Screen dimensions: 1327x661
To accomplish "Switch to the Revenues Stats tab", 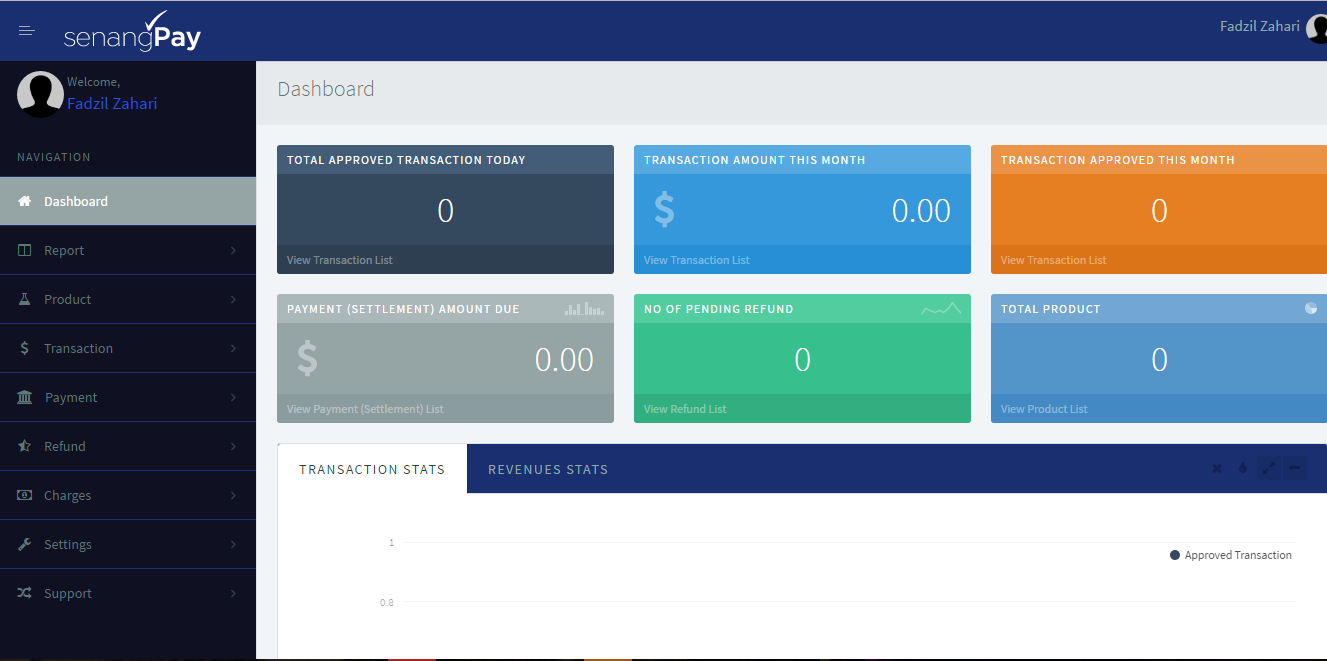I will coord(548,469).
